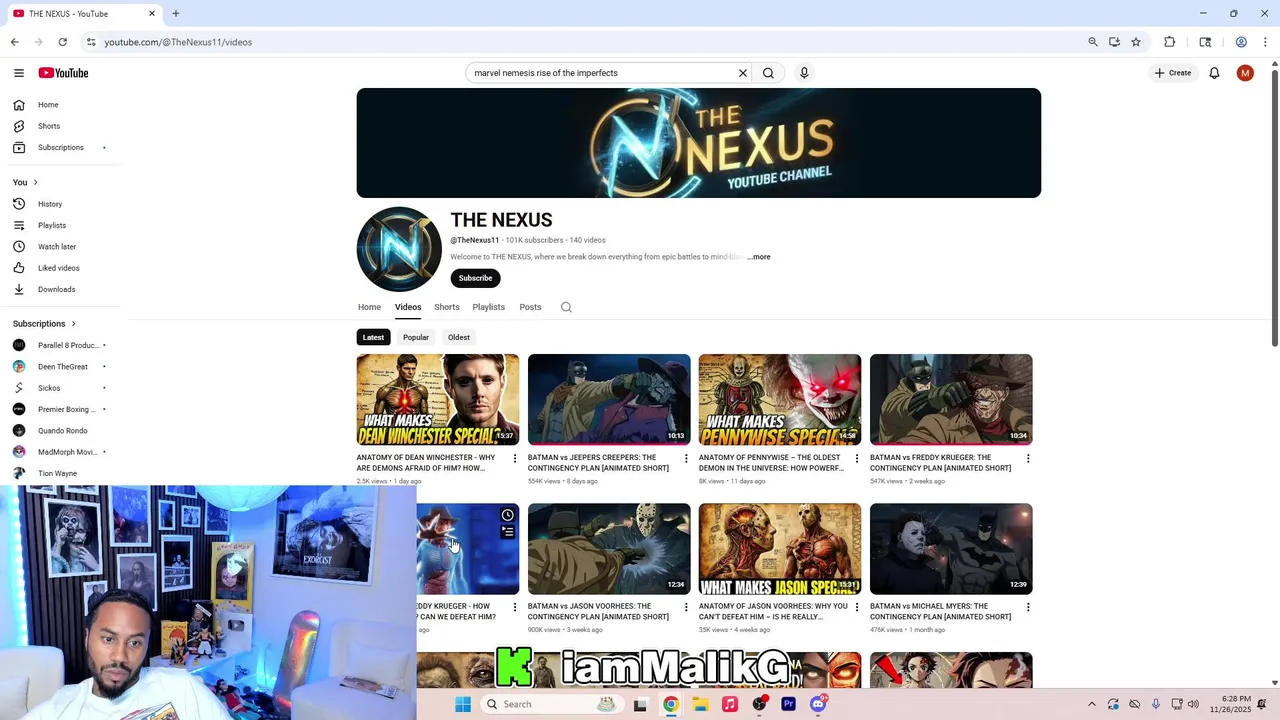Close THE NEXUS - YouTube tab

(x=152, y=14)
